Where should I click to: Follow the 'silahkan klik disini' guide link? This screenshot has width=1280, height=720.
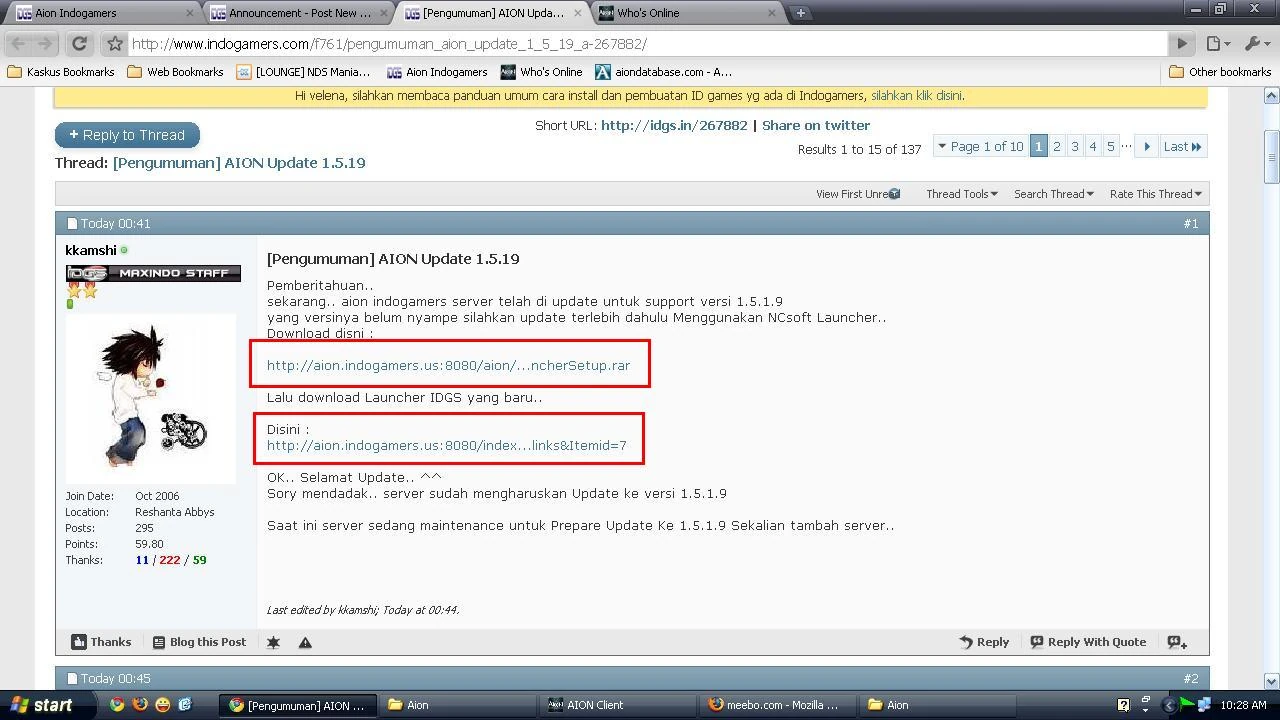[x=916, y=96]
